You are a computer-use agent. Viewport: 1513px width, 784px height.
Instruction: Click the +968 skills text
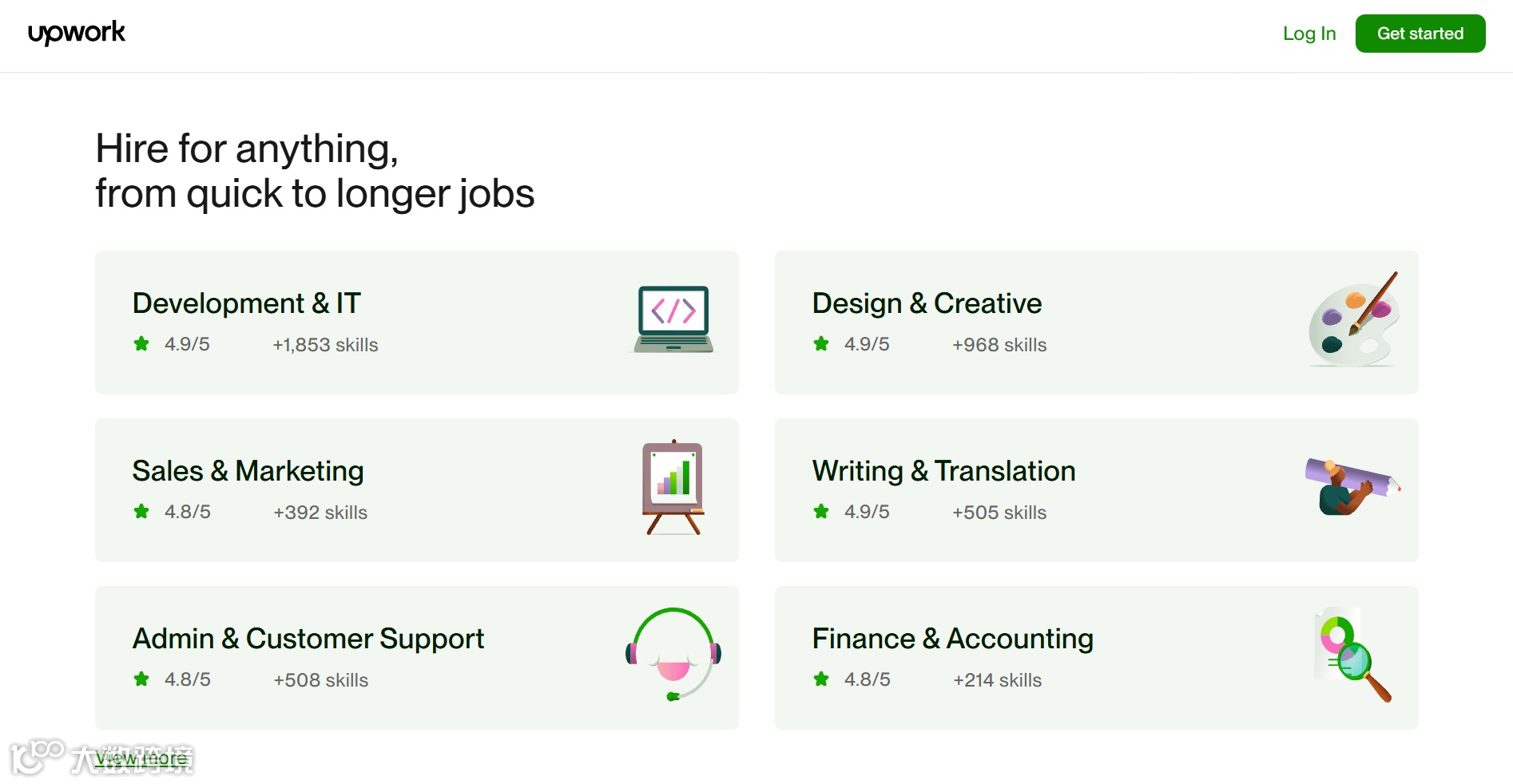999,345
